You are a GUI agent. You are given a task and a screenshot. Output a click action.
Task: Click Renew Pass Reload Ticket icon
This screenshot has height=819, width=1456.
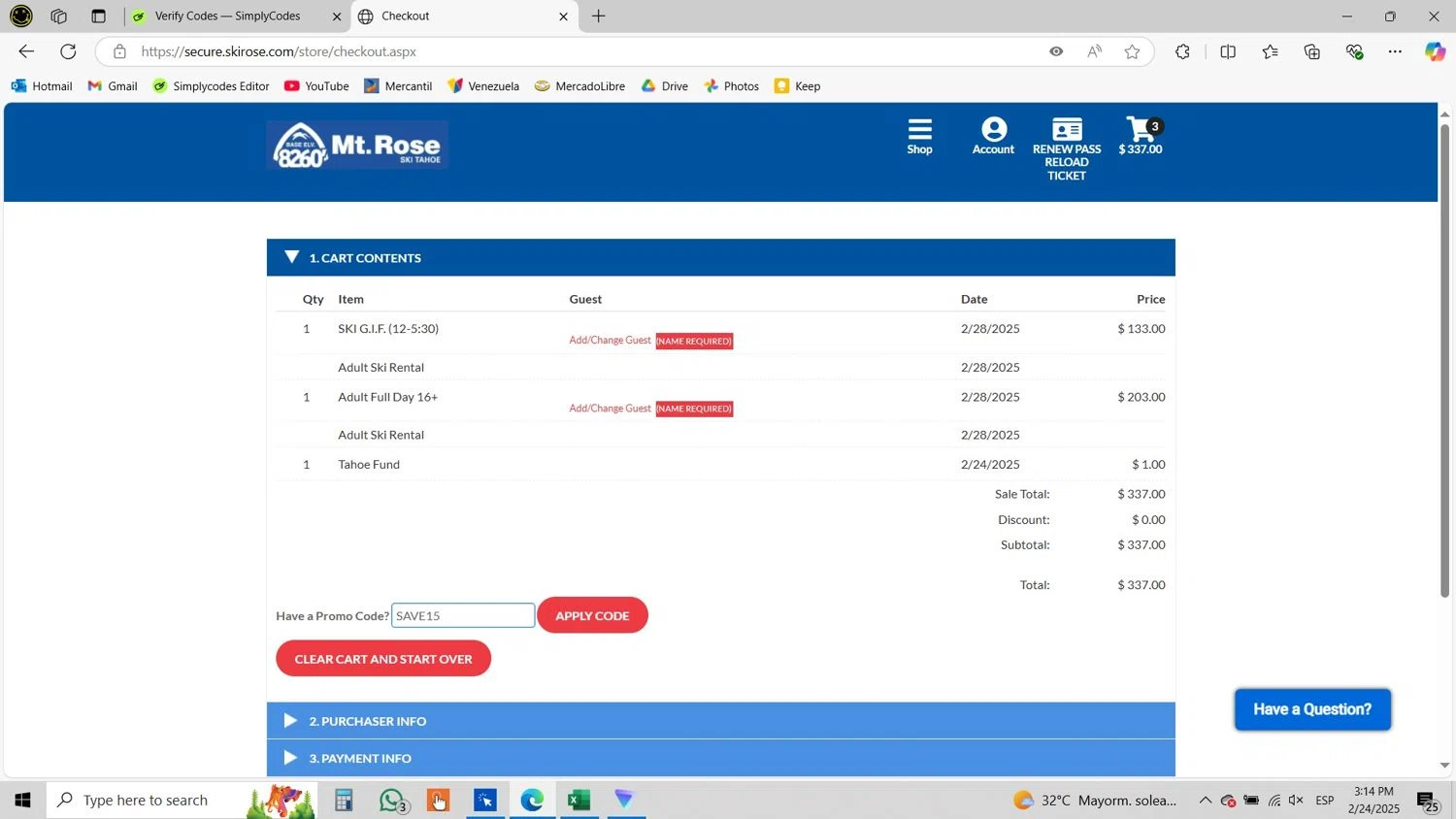tap(1067, 148)
